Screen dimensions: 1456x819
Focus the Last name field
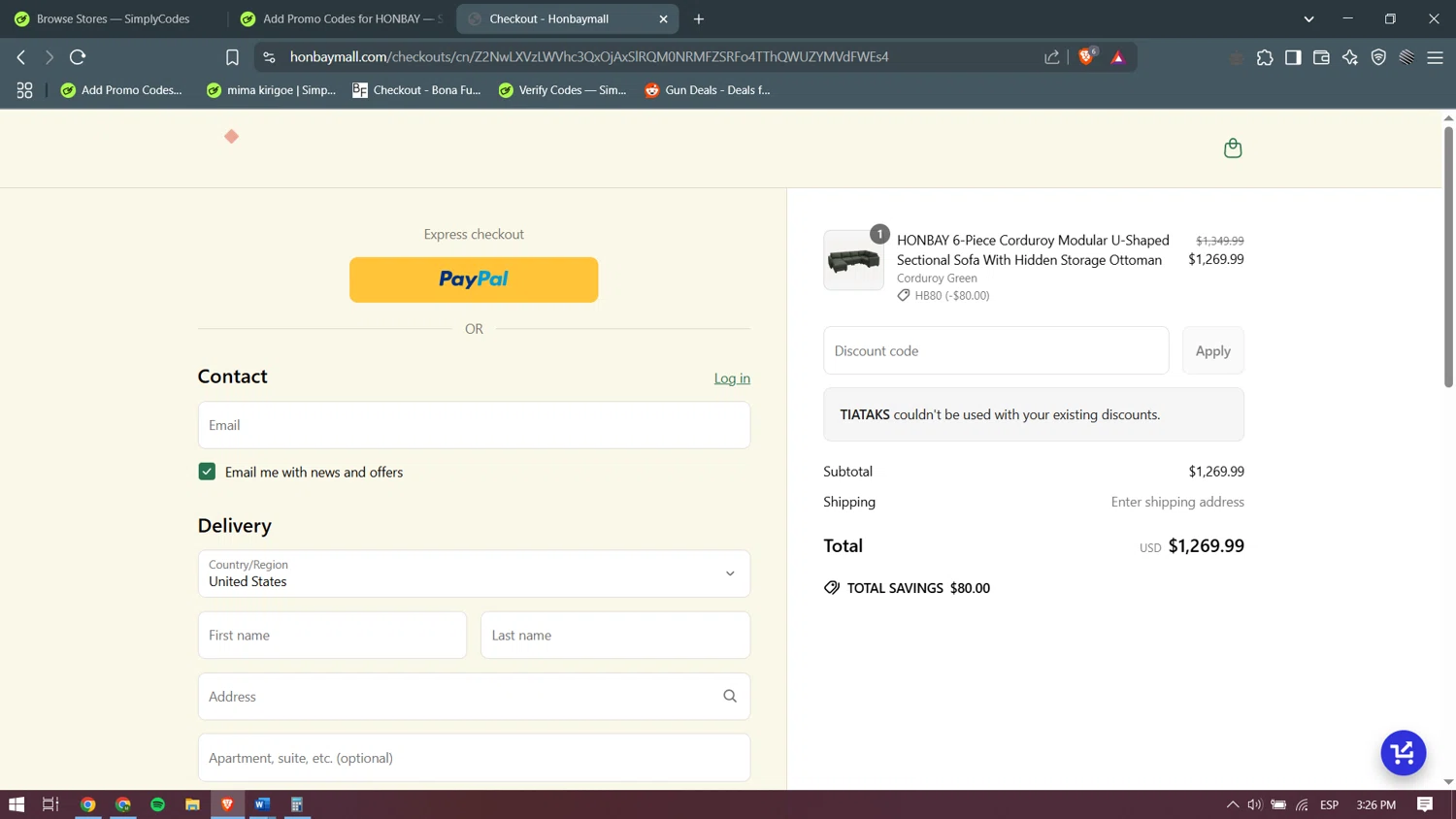coord(615,636)
